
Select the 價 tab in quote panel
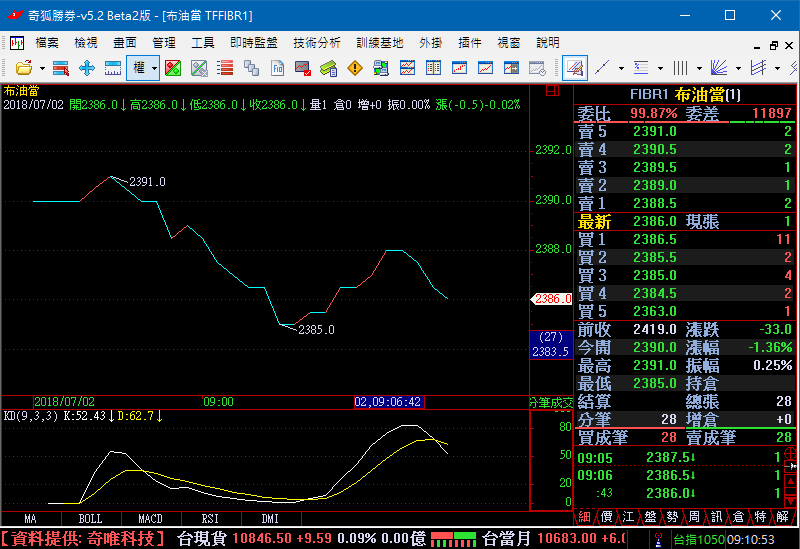(x=607, y=517)
